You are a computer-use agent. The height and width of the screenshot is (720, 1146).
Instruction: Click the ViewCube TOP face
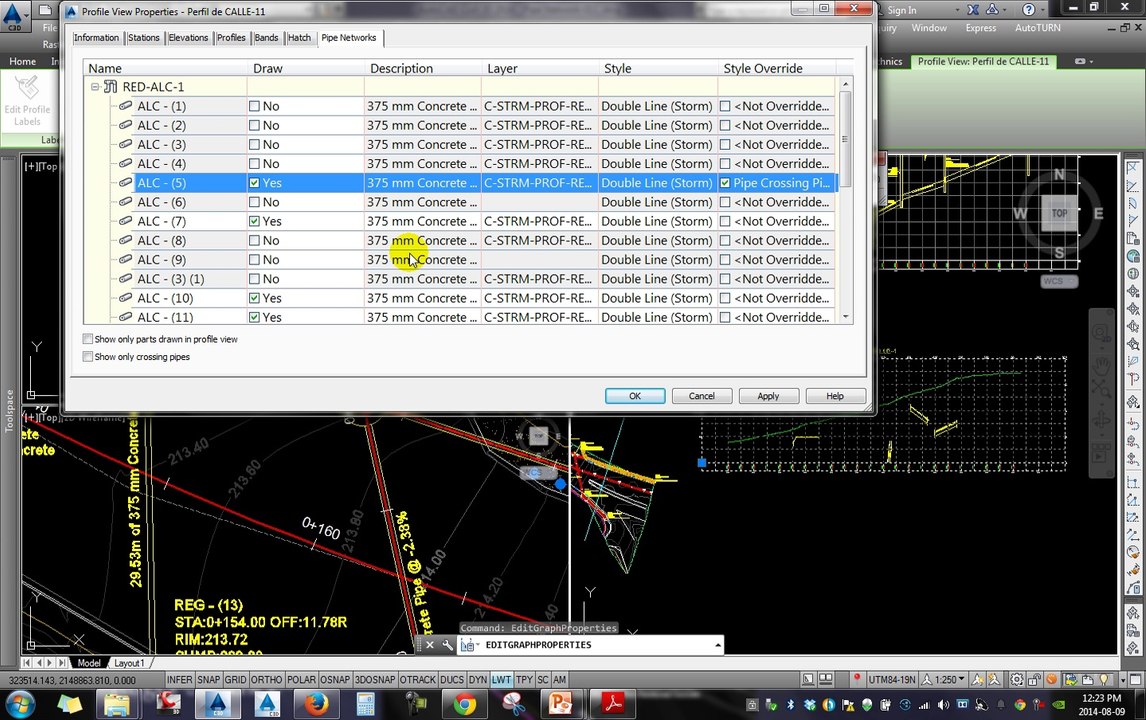1059,213
